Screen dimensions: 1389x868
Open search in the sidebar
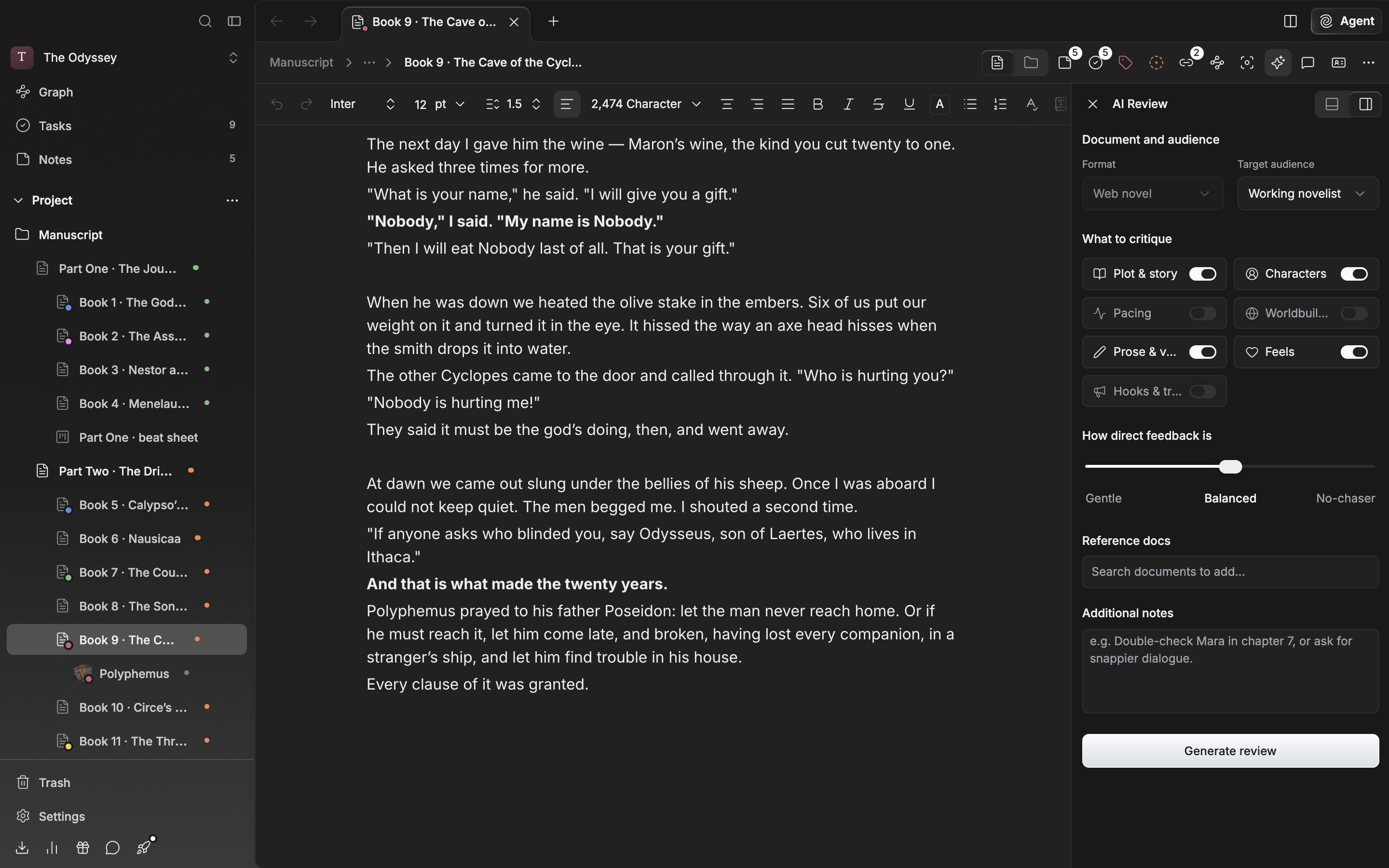205,21
